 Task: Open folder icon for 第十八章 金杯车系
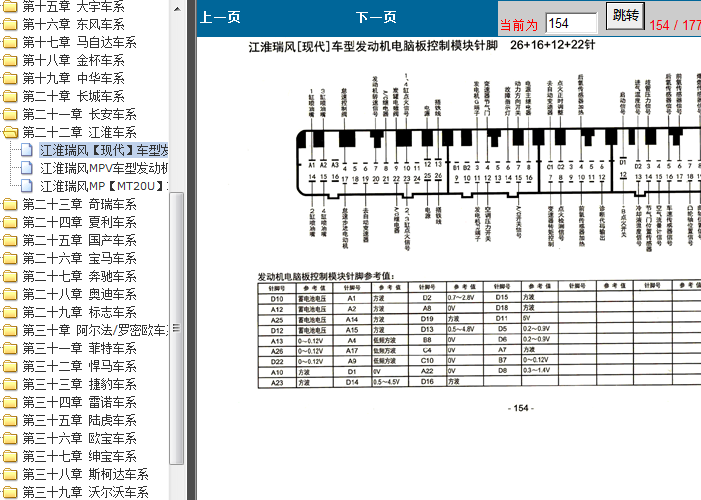(10, 60)
